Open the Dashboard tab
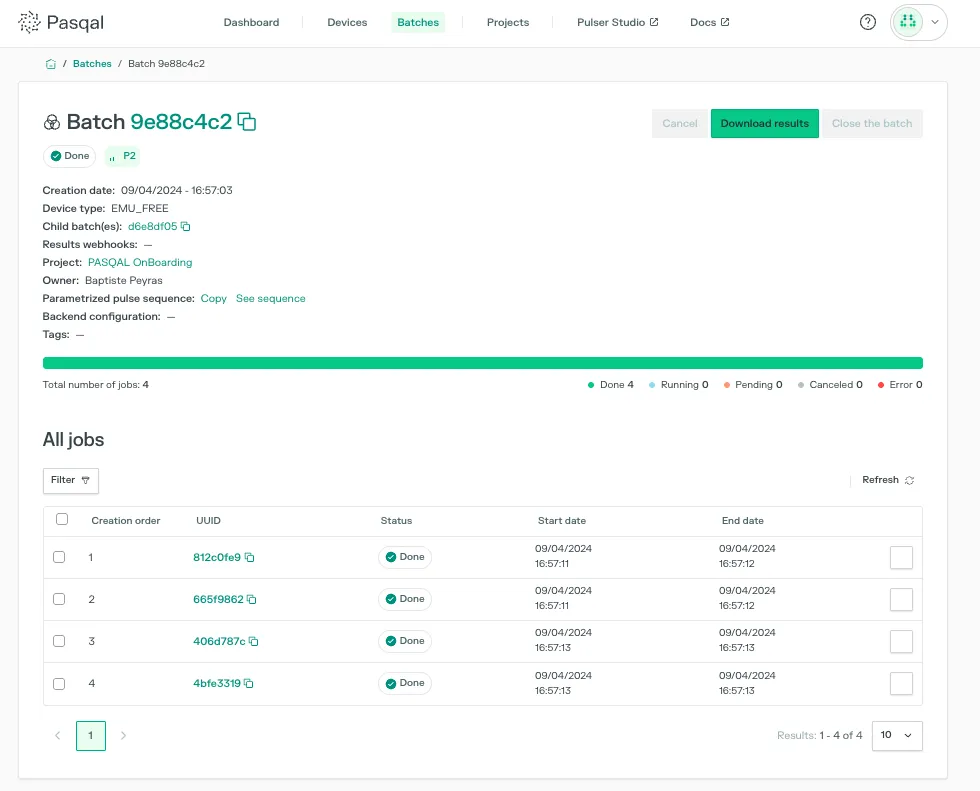The width and height of the screenshot is (980, 791). click(251, 22)
